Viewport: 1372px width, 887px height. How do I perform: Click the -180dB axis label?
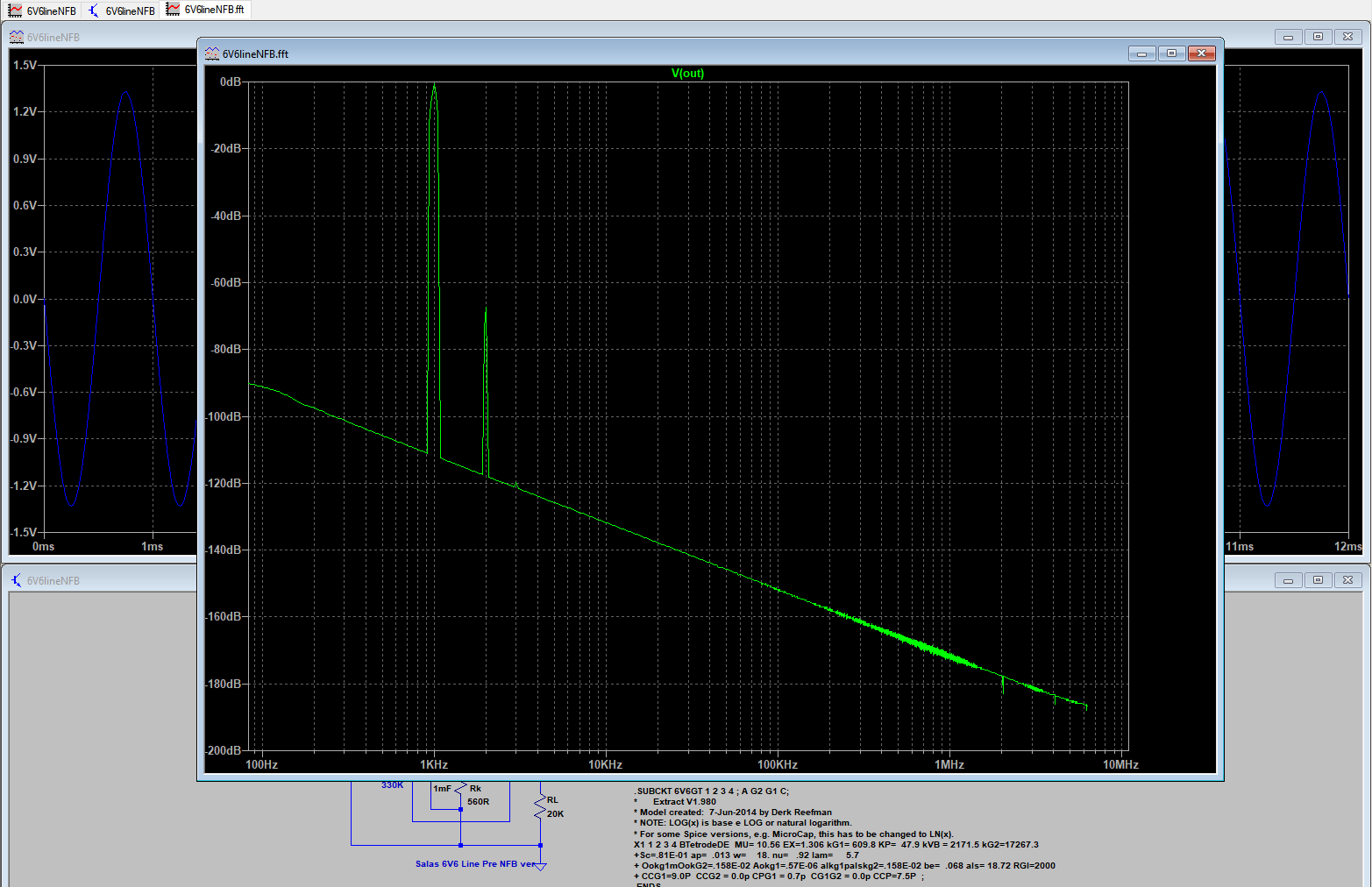pos(224,684)
